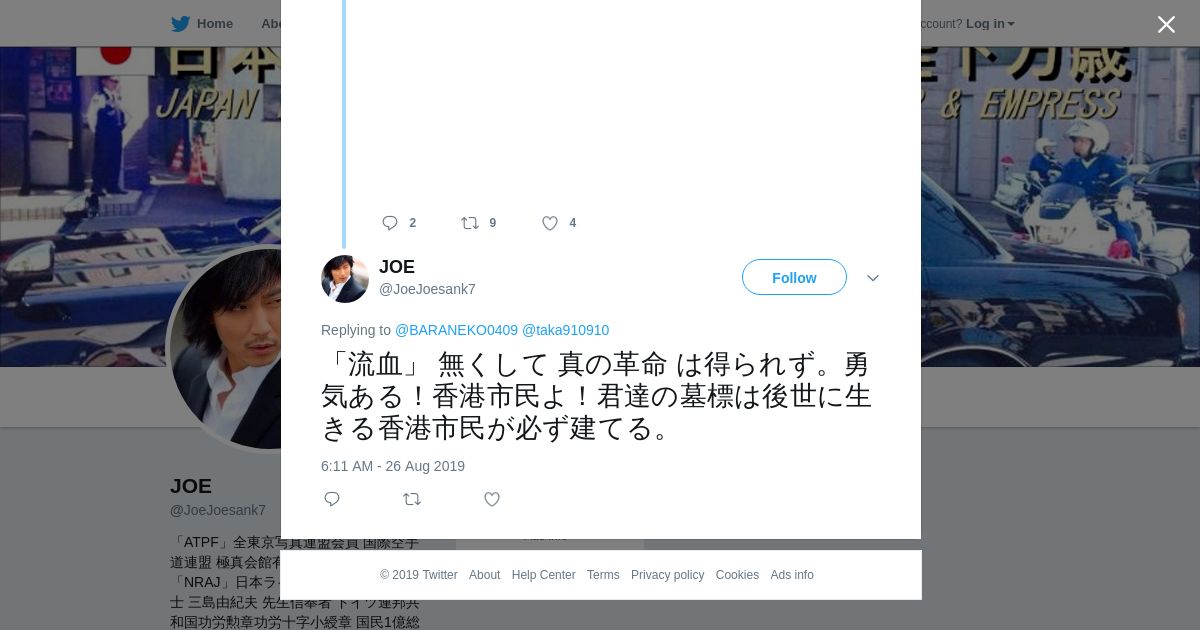Viewport: 1200px width, 630px height.
Task: Close the tweet overlay with the X
Action: 1166,25
